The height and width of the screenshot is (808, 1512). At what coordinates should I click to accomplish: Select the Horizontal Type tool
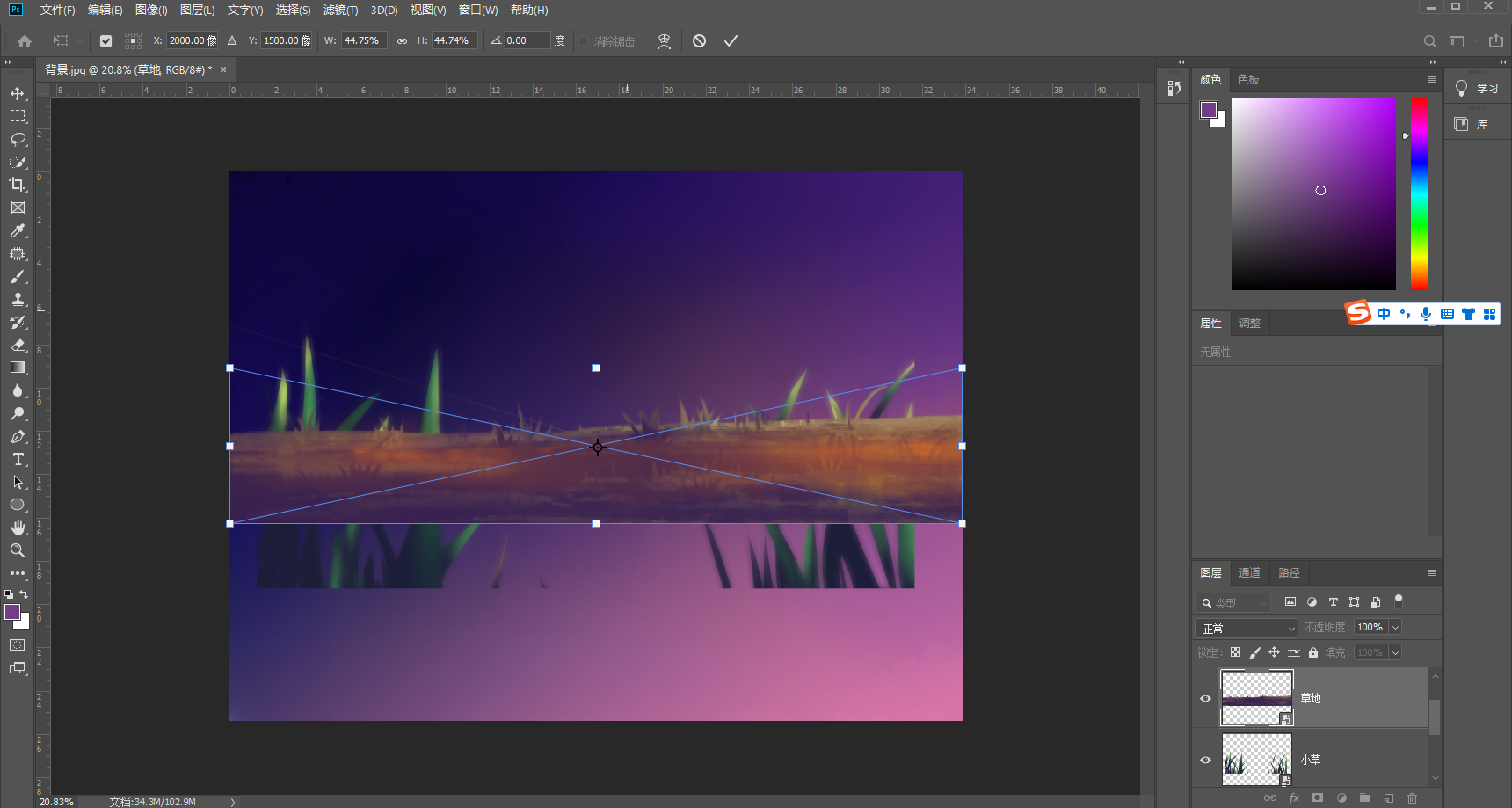[x=18, y=459]
